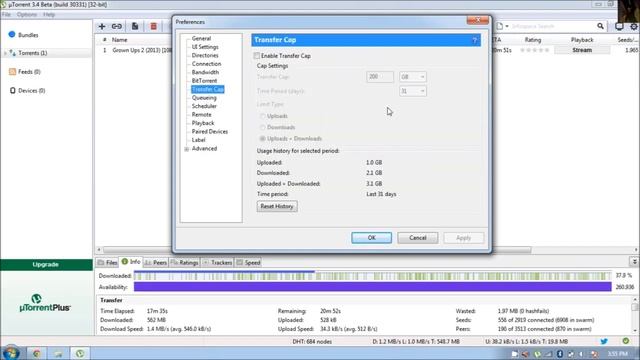Click the Create New Torrent file icon
The image size is (640, 360).
pyautogui.click(x=135, y=26)
